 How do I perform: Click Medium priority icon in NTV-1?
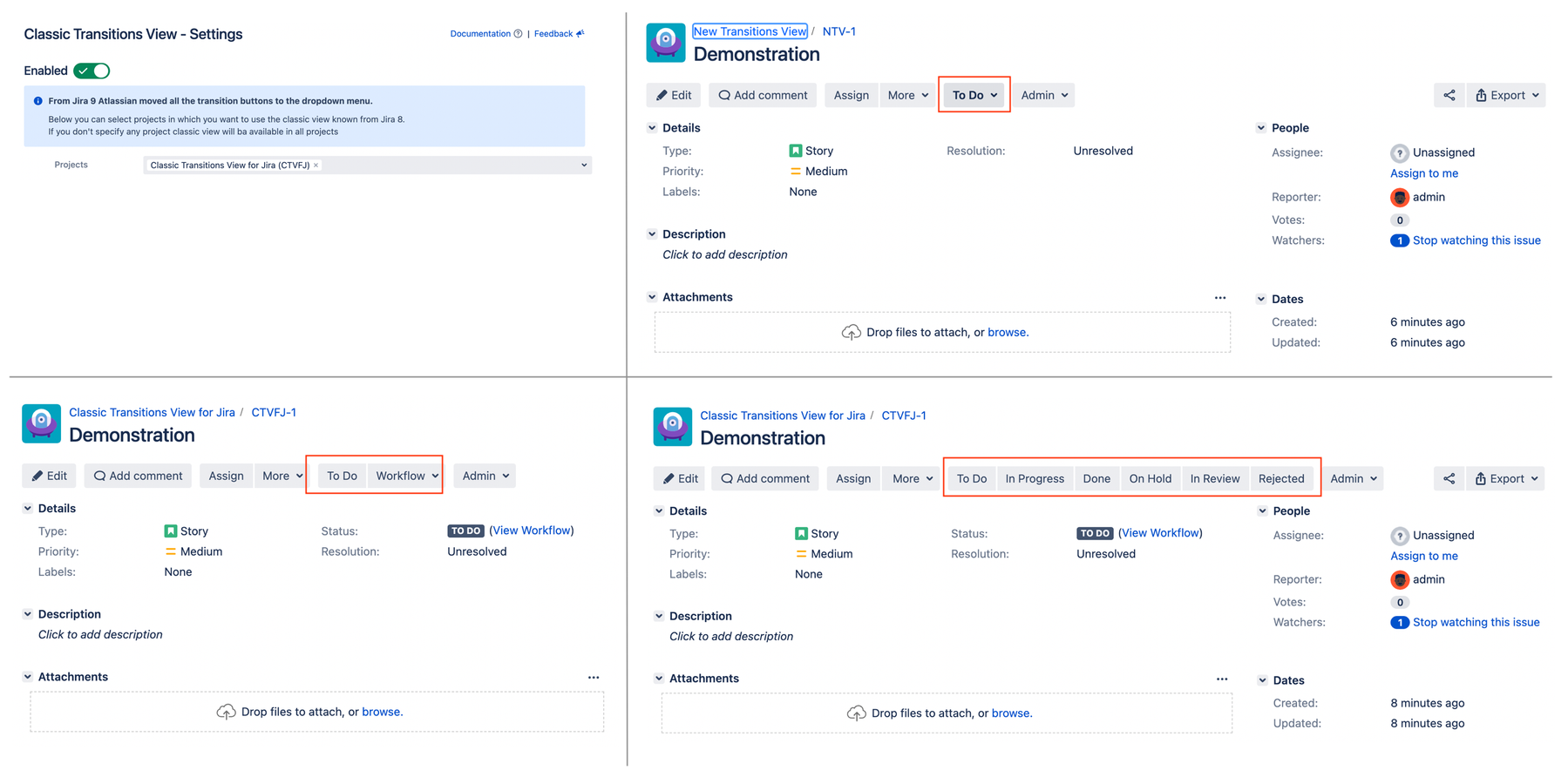(795, 172)
